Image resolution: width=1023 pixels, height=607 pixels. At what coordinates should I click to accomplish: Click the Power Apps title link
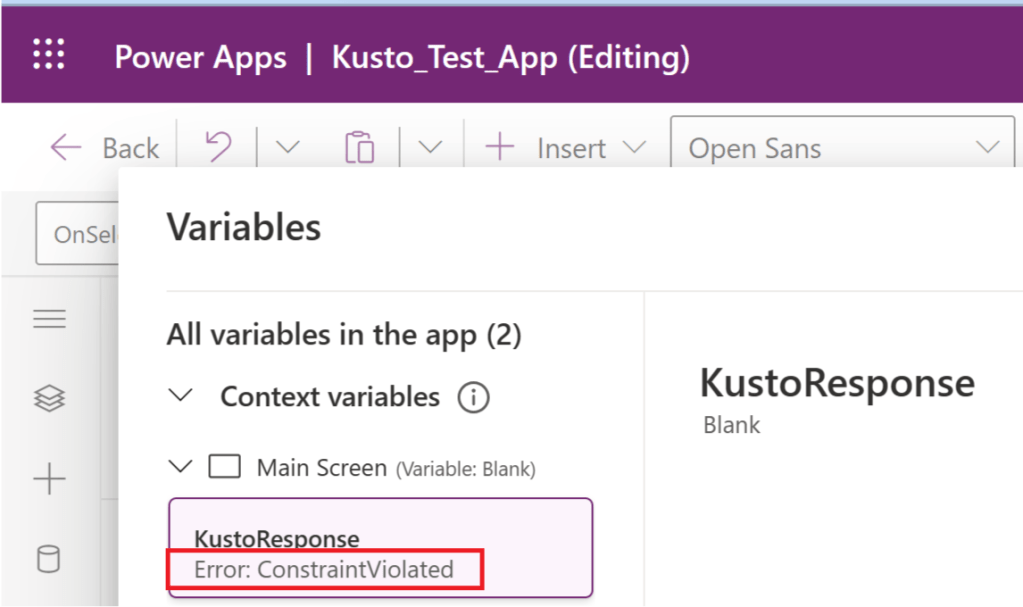point(201,57)
